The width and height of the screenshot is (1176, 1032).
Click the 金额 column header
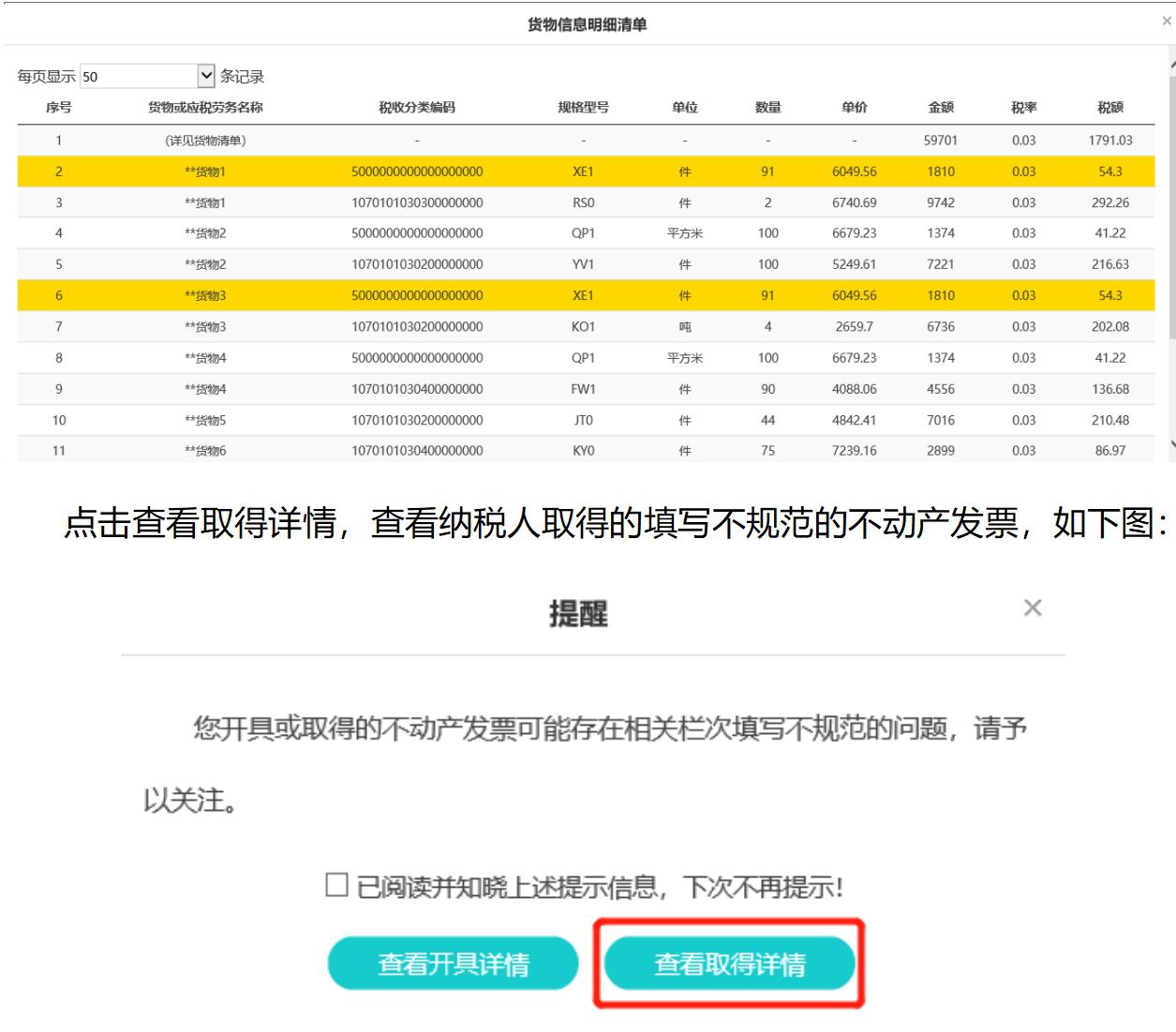point(941,108)
